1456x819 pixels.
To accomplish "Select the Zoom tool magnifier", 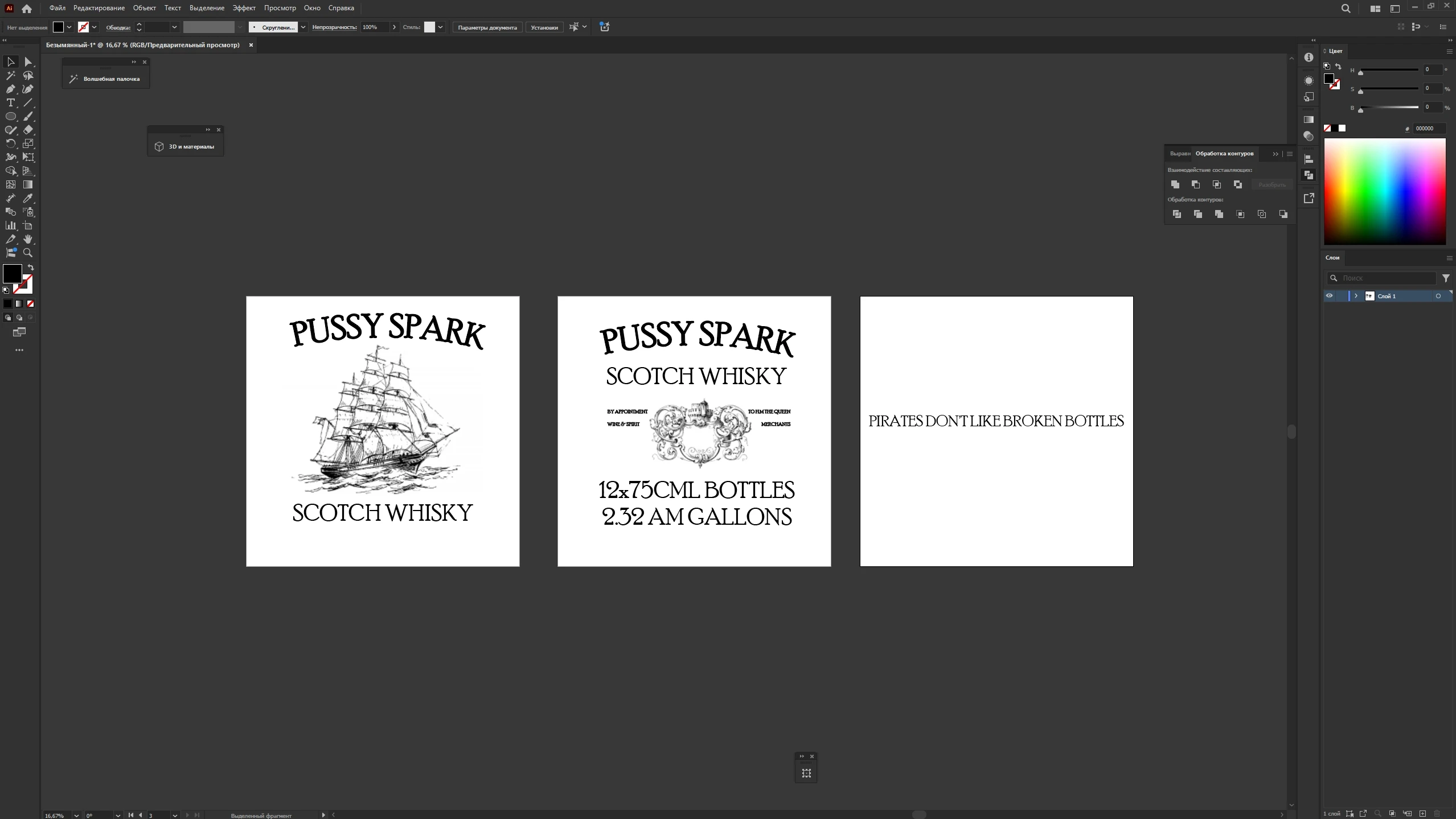I will (27, 253).
